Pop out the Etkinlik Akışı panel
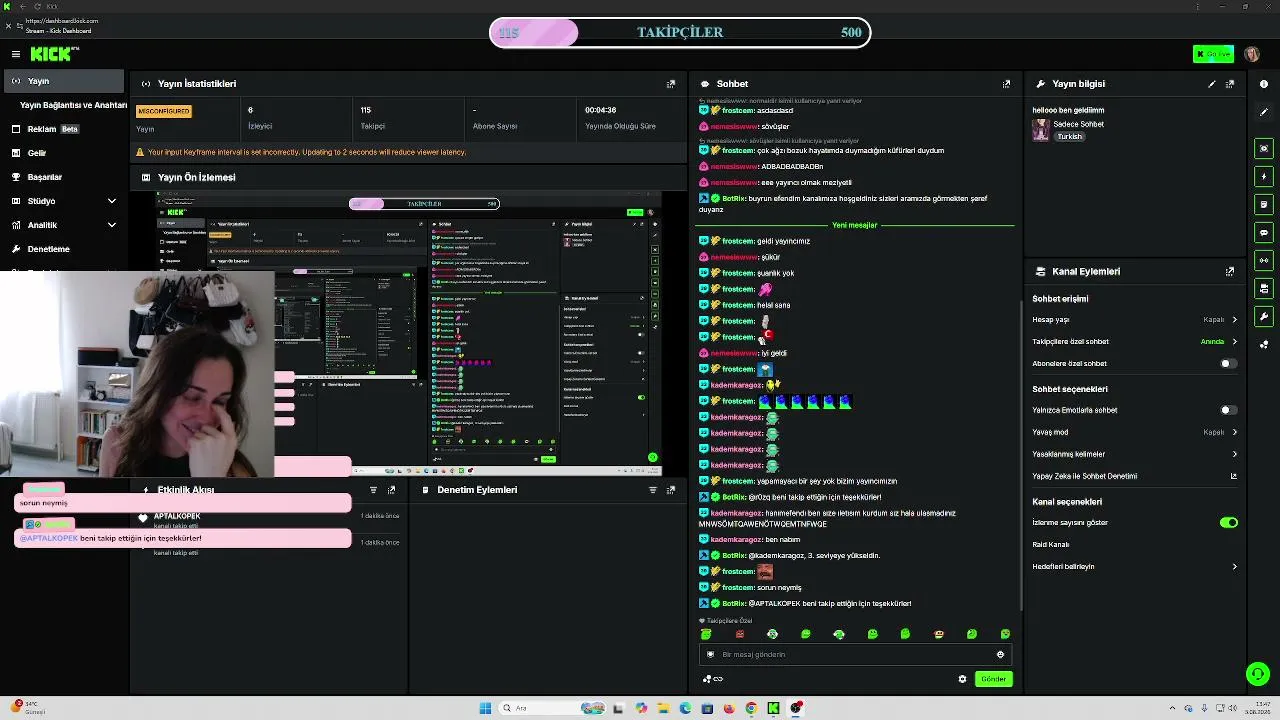Screen dimensions: 1280x720 [x=391, y=490]
